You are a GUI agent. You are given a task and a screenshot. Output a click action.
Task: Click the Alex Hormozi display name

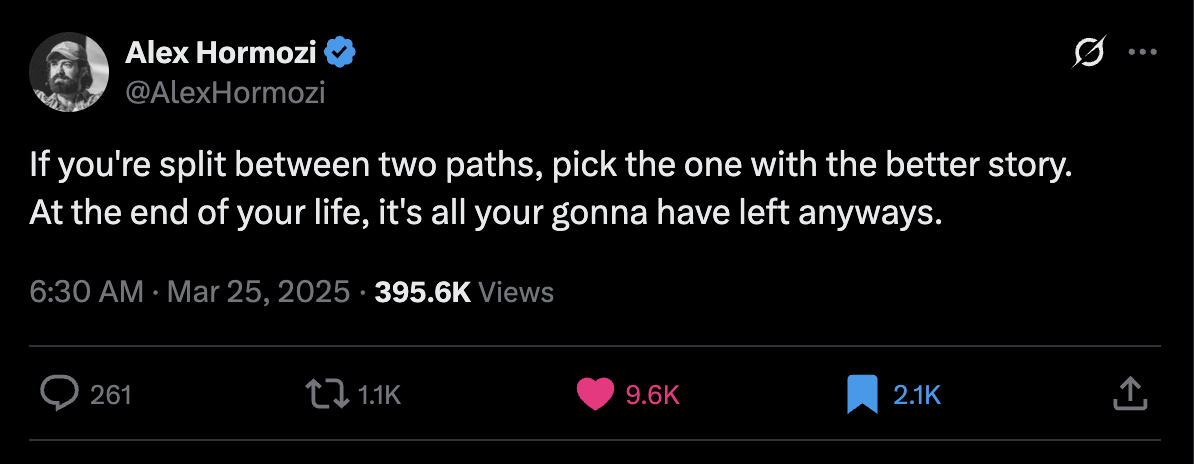point(221,54)
